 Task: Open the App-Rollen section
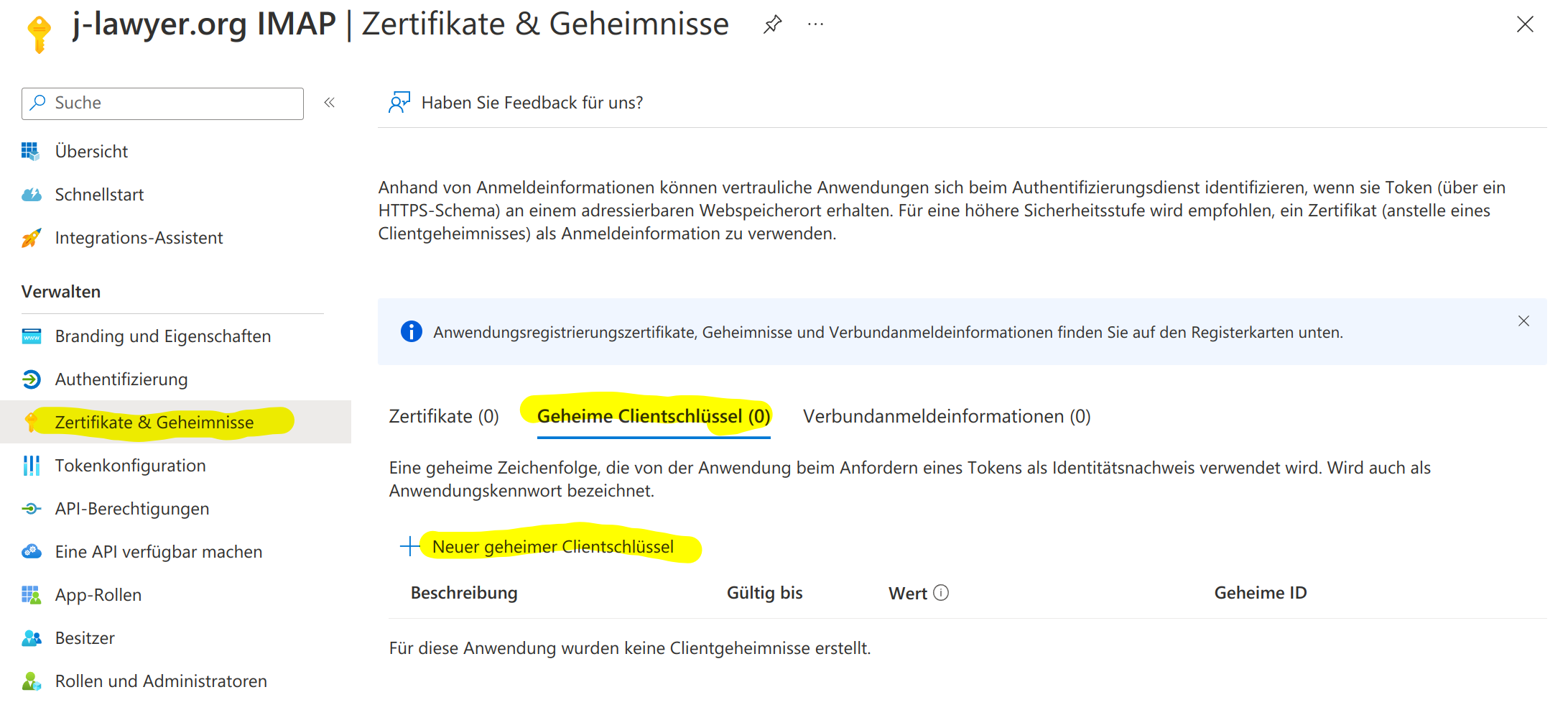98,594
